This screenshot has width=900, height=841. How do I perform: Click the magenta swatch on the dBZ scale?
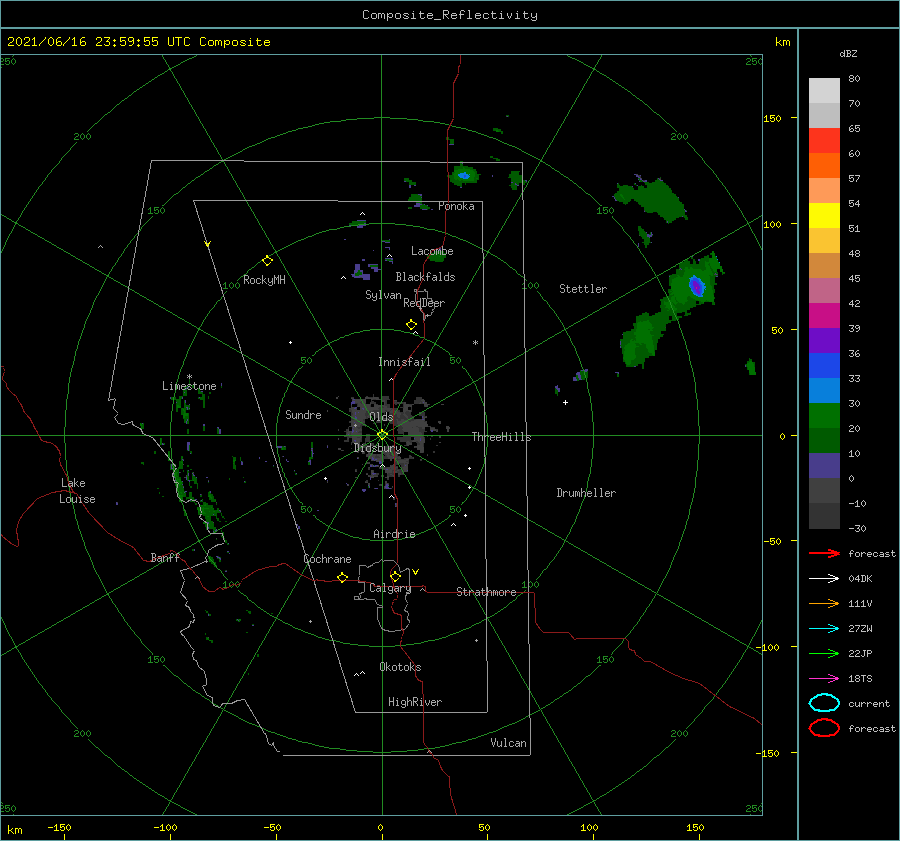[x=824, y=315]
